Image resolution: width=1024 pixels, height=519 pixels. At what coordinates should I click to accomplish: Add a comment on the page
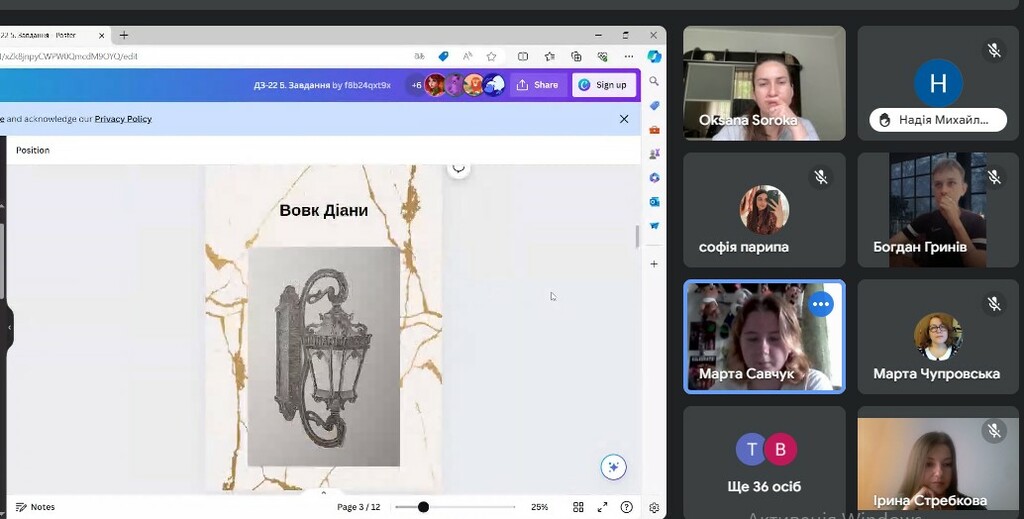[x=459, y=167]
